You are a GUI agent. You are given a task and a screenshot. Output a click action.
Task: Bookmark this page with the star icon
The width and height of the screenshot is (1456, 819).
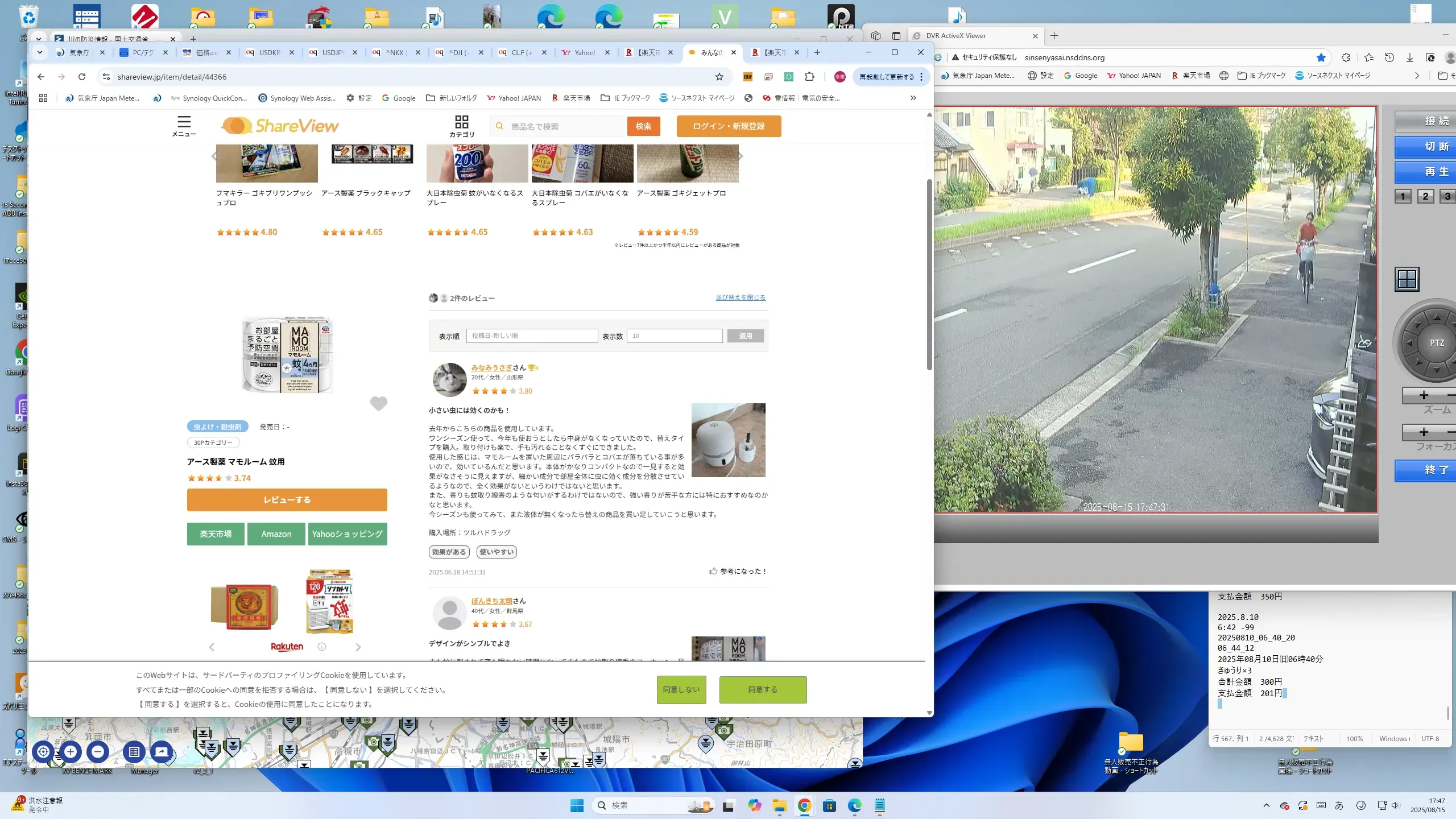coord(719,77)
